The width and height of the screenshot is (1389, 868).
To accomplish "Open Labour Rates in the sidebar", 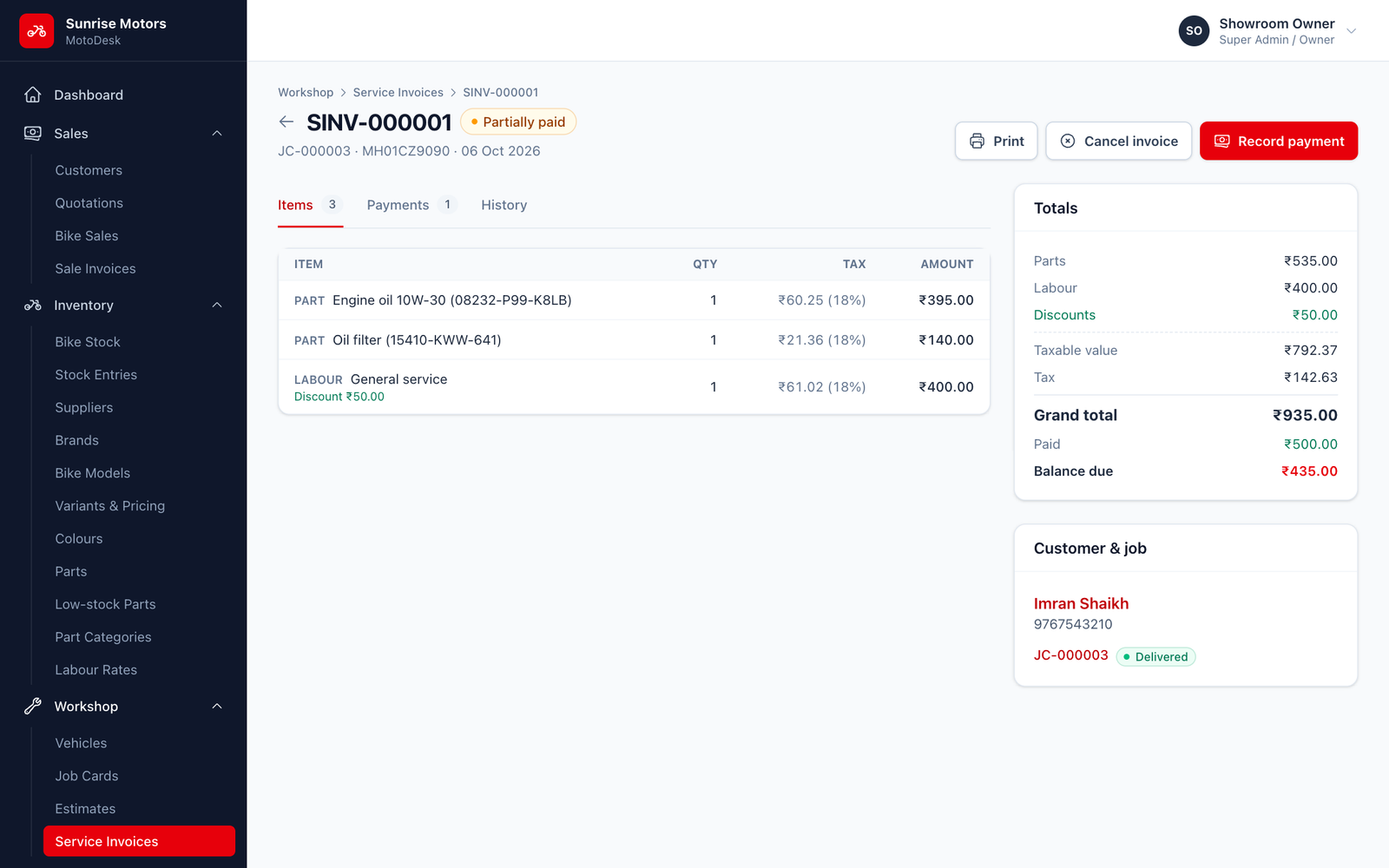I will (x=95, y=670).
